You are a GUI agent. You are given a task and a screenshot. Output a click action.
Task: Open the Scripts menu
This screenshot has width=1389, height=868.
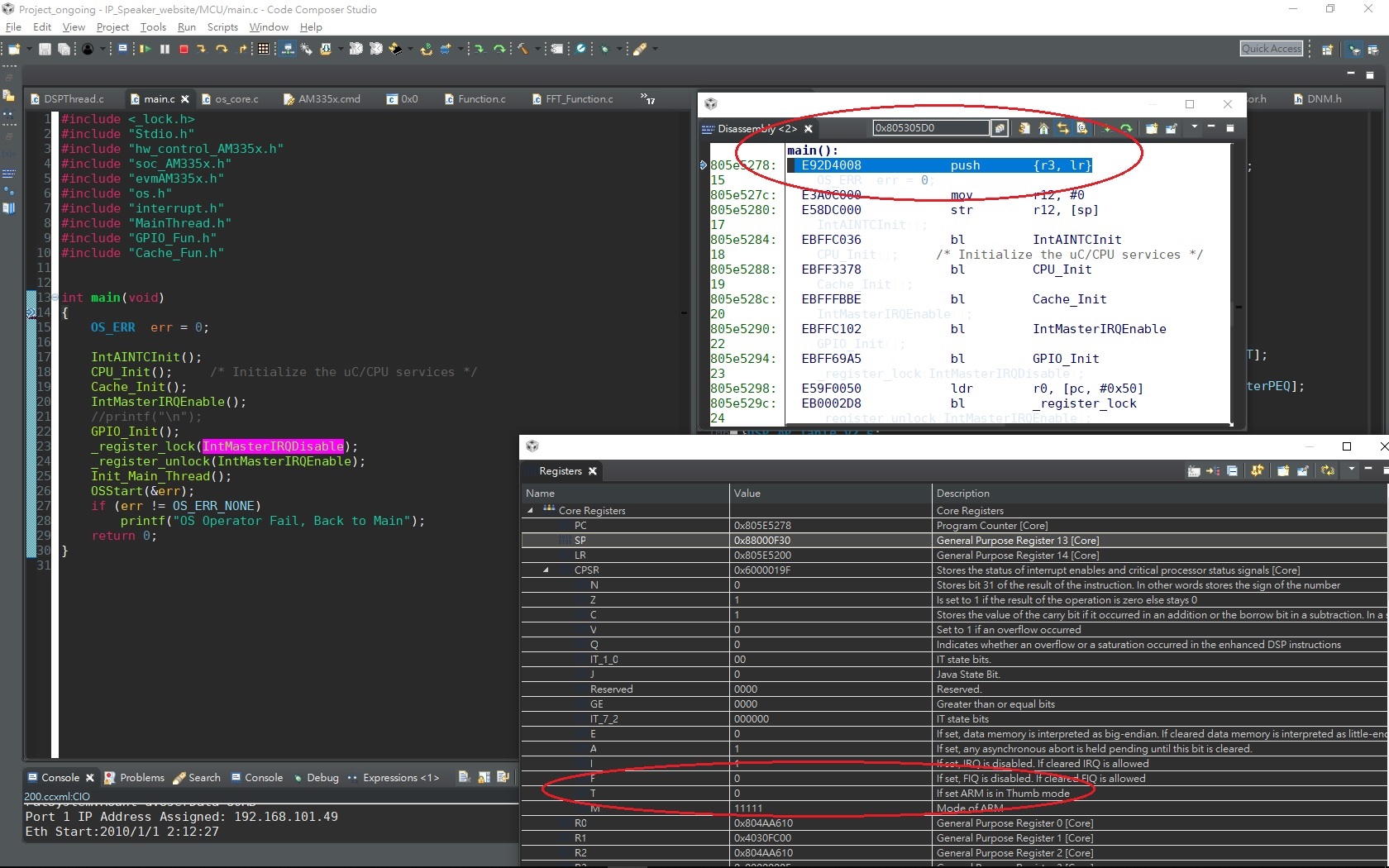222,27
